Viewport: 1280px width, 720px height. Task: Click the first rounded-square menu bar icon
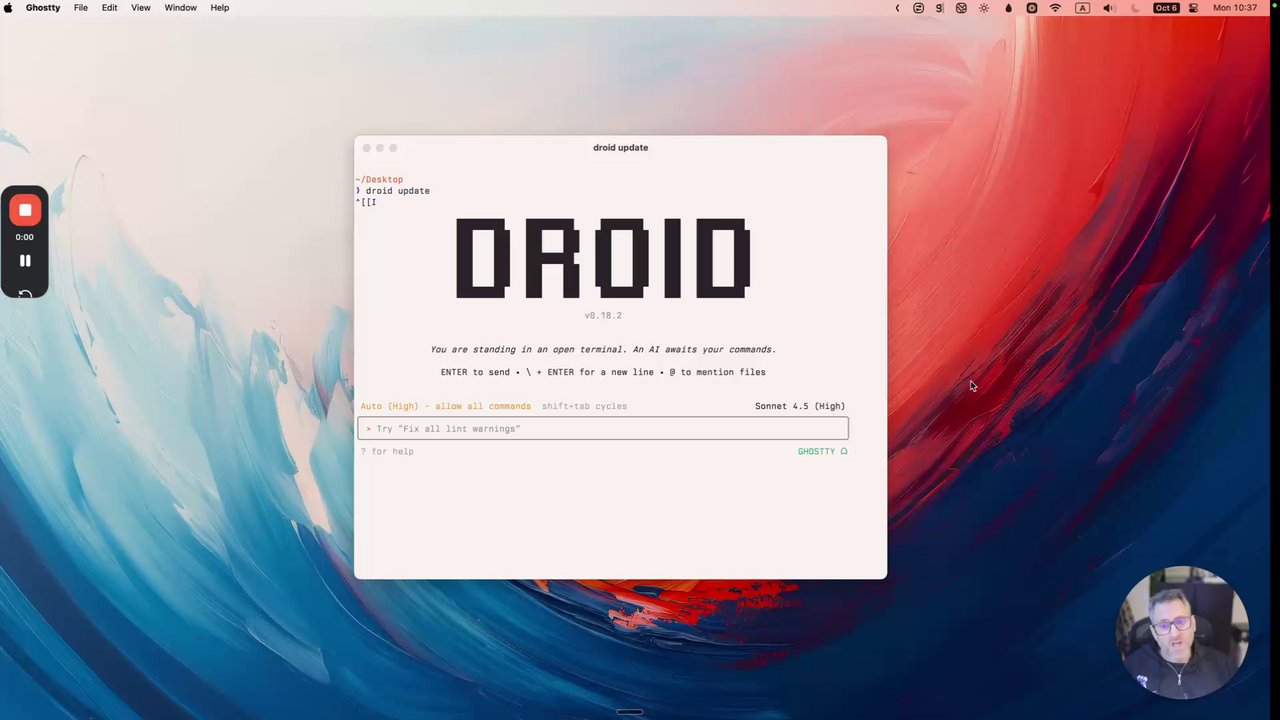pyautogui.click(x=918, y=8)
